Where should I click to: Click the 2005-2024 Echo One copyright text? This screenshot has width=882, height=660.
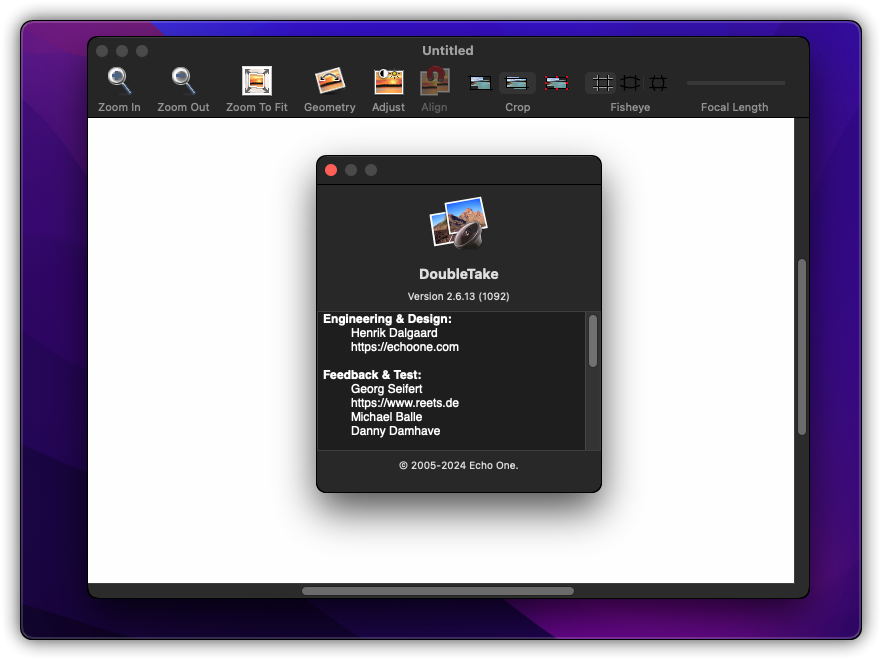coord(458,465)
